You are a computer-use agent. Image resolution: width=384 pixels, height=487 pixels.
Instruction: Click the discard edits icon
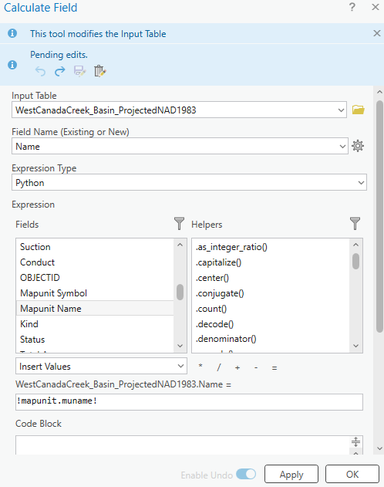(100, 71)
